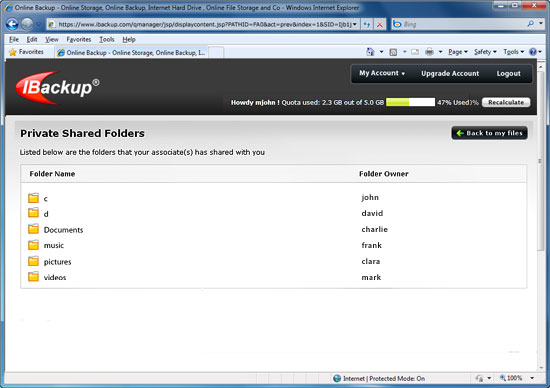The height and width of the screenshot is (388, 550).
Task: Click the Folder Name column header
Action: (52, 174)
